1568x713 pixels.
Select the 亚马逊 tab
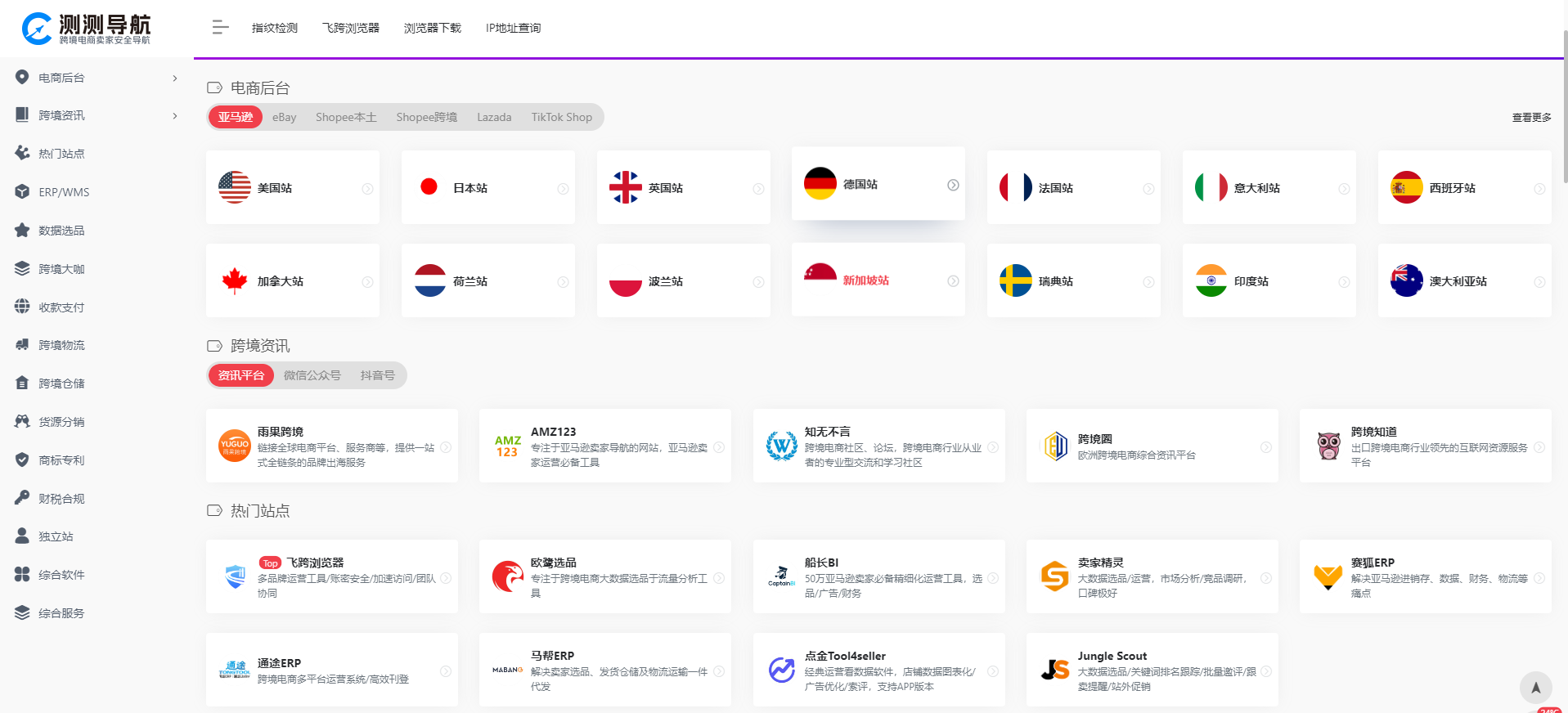(236, 117)
